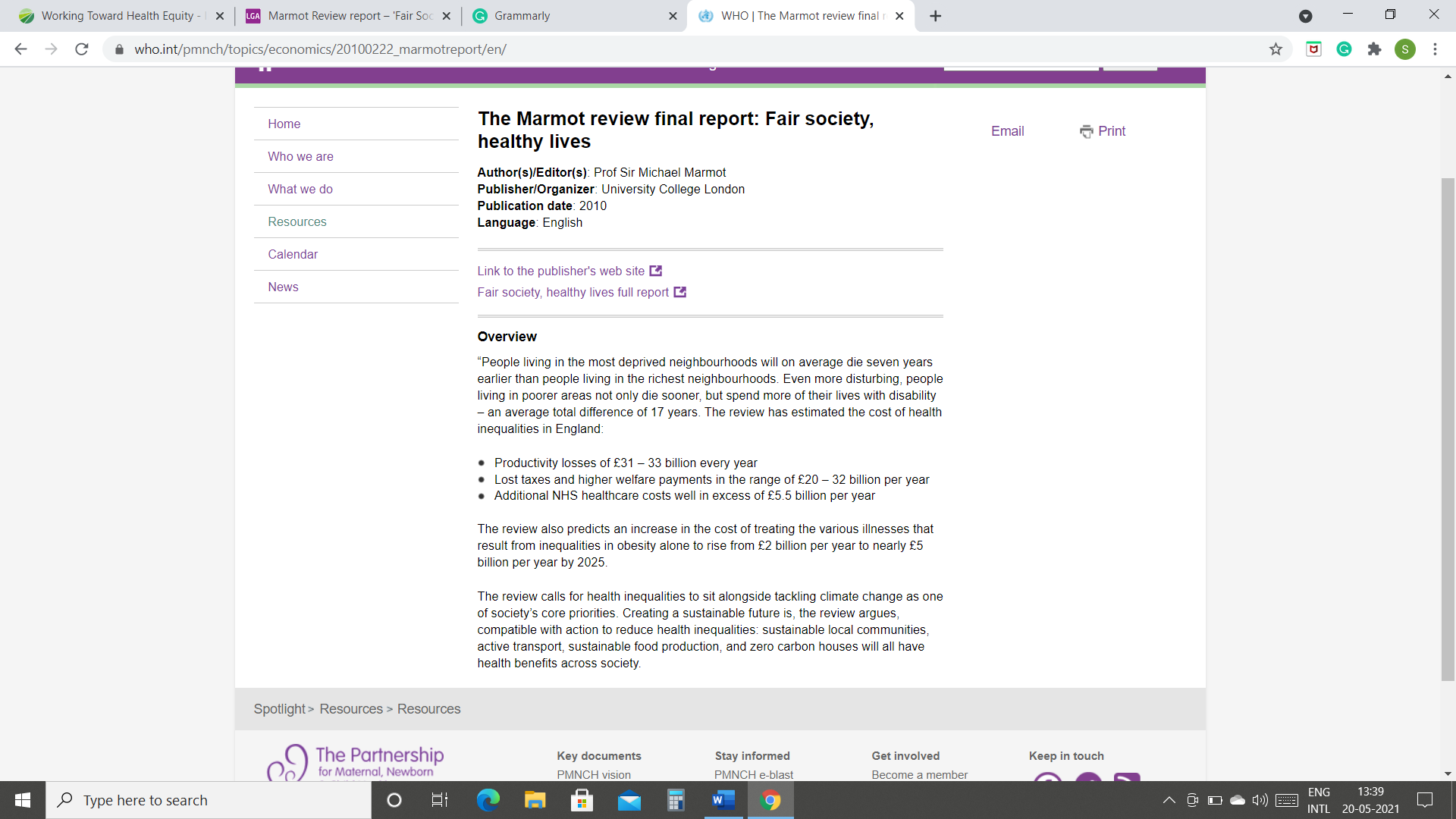The height and width of the screenshot is (819, 1456).
Task: Open the Chrome extensions puzzle menu
Action: click(x=1374, y=49)
